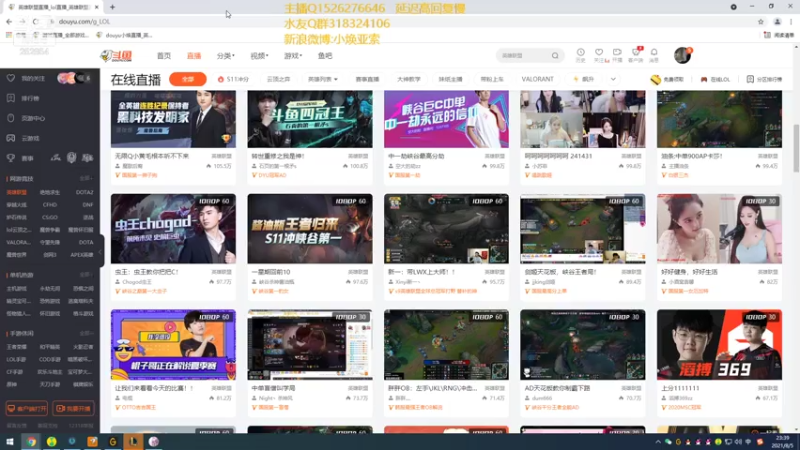Select the 云顶之弈 filter tab
Image resolution: width=800 pixels, height=450 pixels.
tap(278, 79)
